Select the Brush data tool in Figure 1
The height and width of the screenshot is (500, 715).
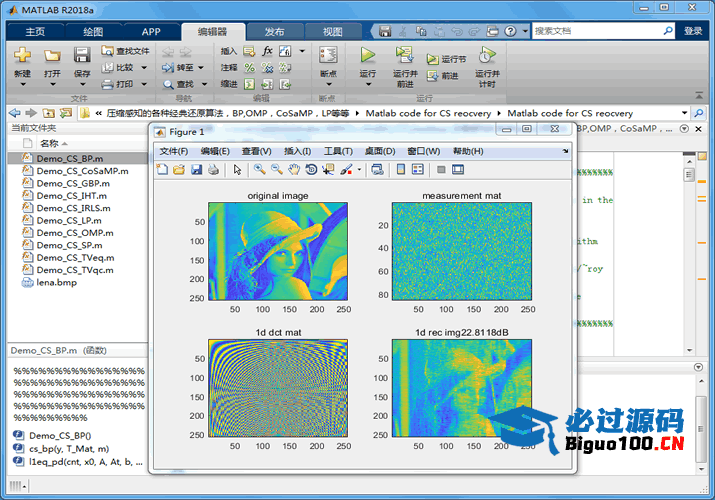[x=346, y=170]
